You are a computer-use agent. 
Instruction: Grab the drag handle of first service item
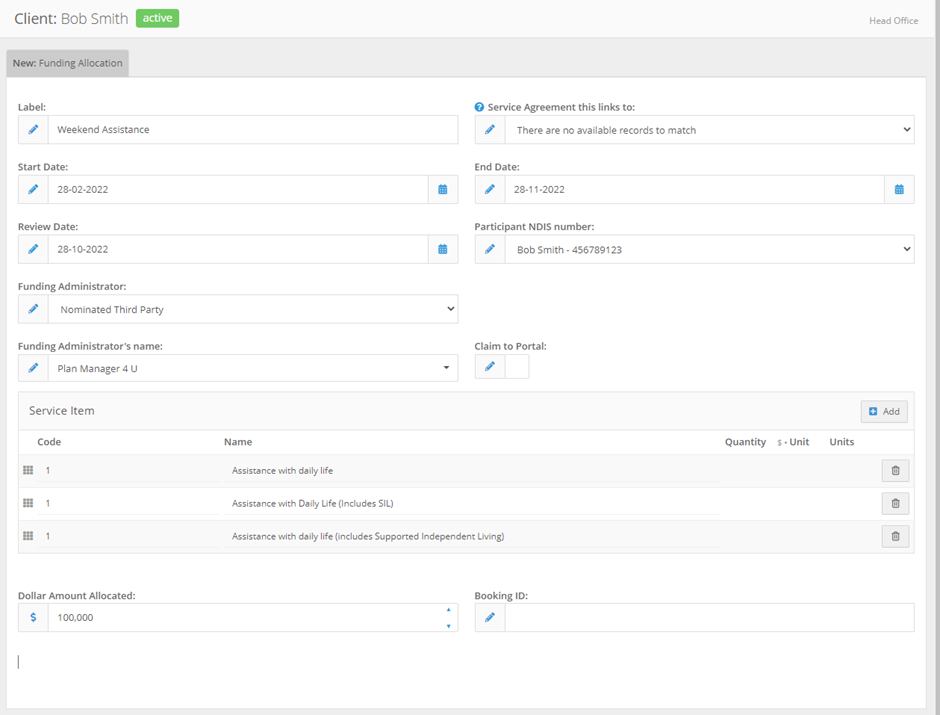[28, 470]
